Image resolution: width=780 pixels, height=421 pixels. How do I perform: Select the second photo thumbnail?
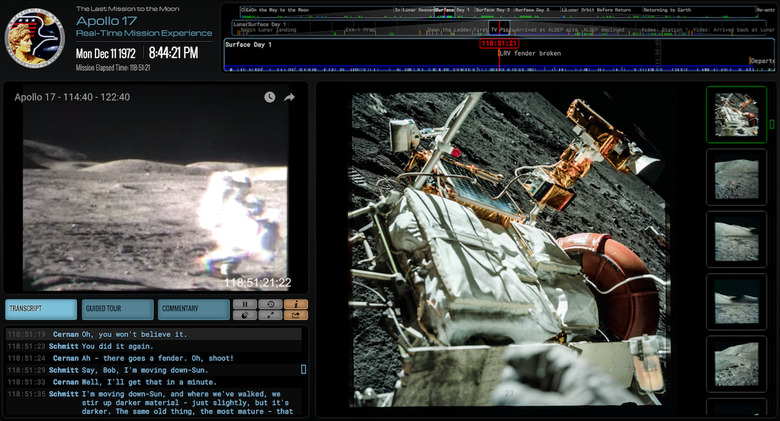click(737, 177)
